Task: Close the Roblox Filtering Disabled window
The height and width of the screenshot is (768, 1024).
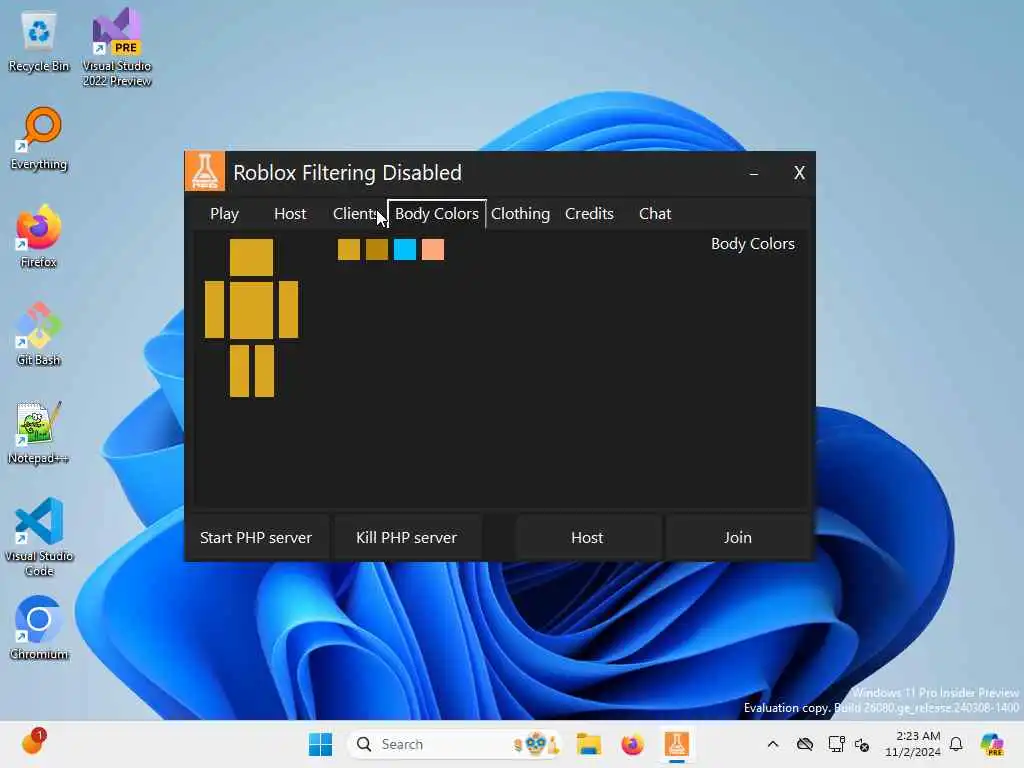Action: [799, 173]
